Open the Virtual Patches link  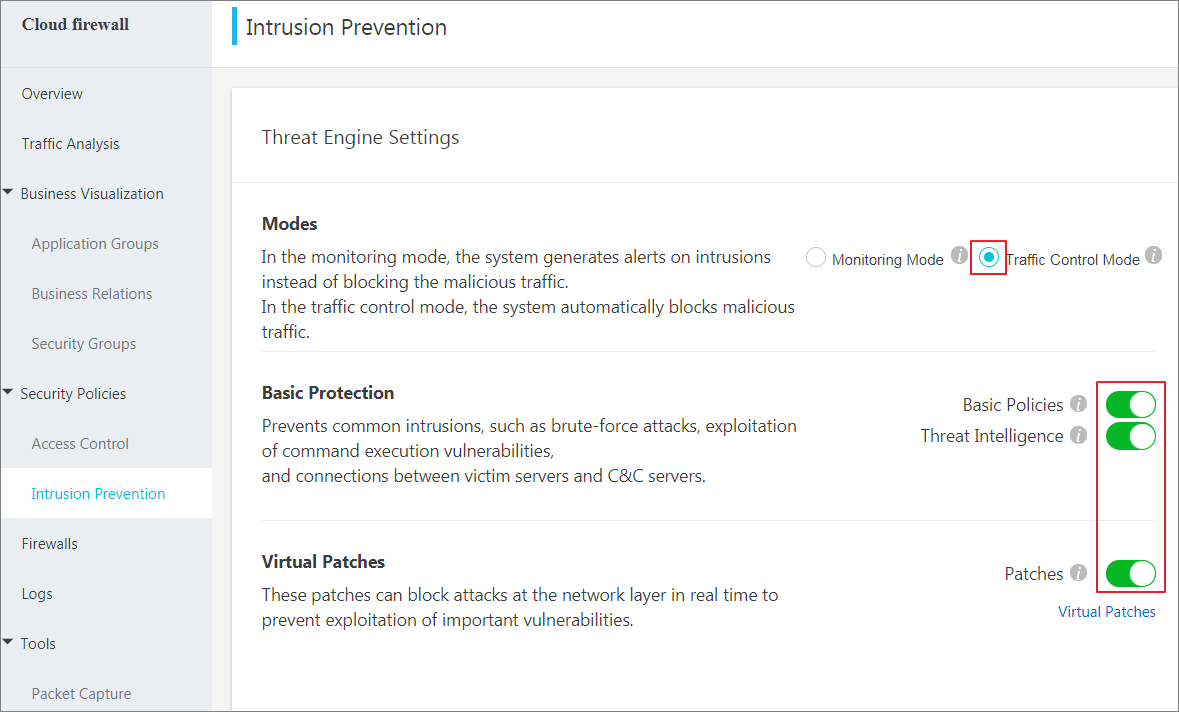coord(1107,612)
